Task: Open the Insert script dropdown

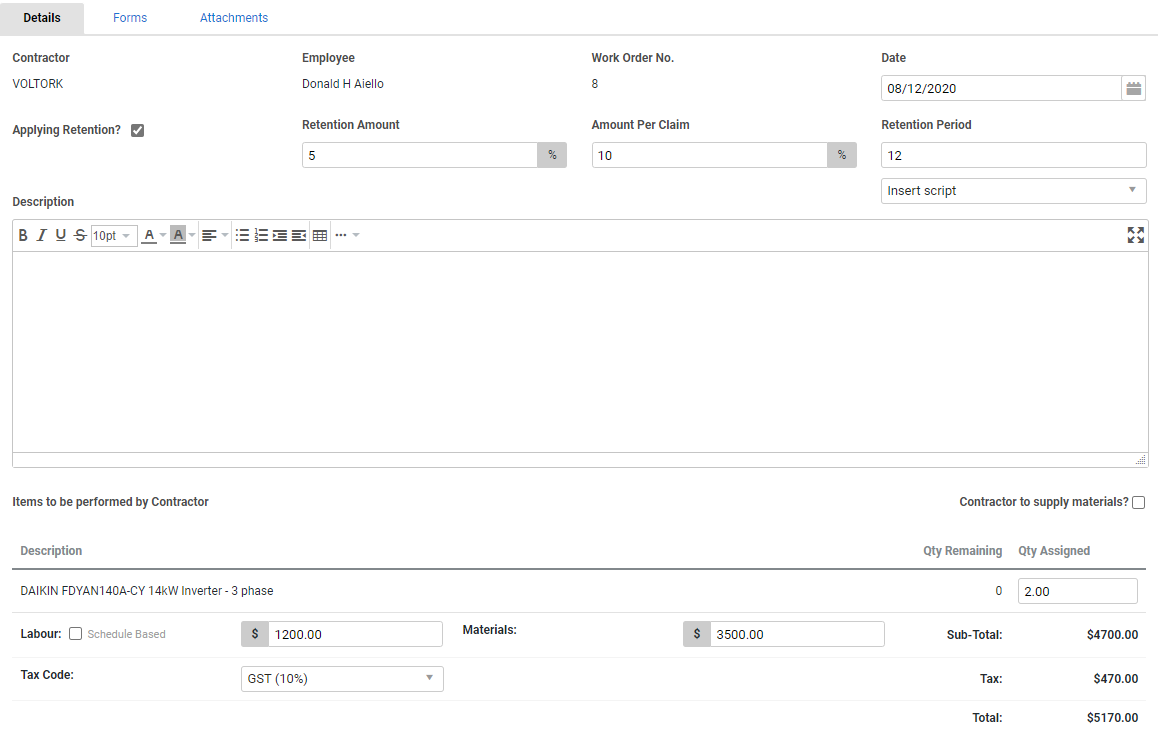Action: (x=1013, y=190)
